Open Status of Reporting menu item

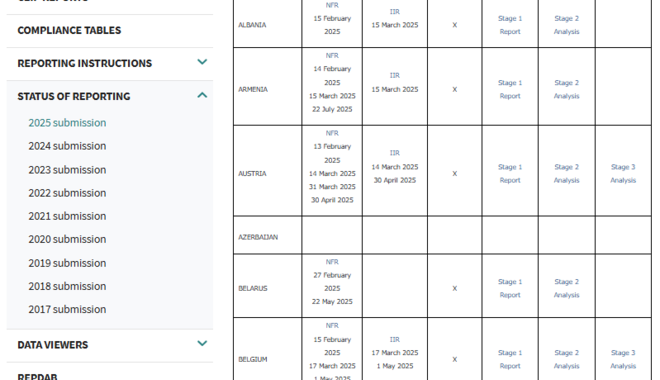click(x=74, y=96)
